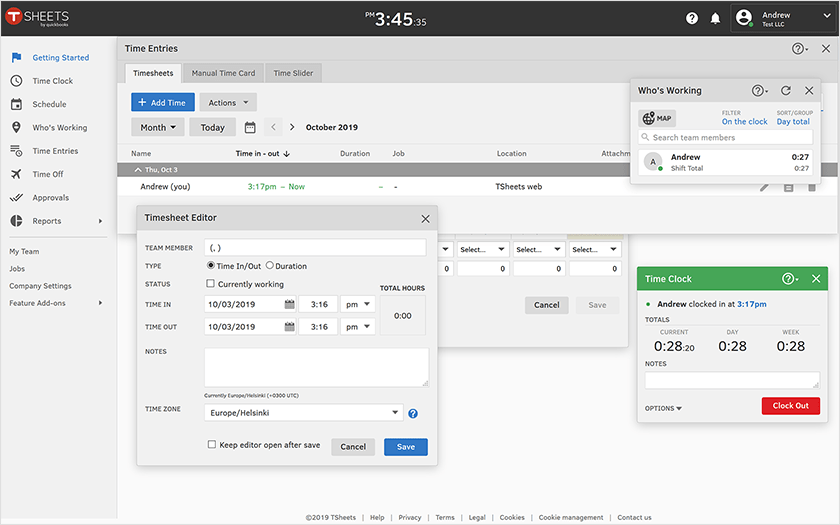This screenshot has height=525, width=840.
Task: Click the calendar picker icon beside Today
Action: [x=250, y=128]
